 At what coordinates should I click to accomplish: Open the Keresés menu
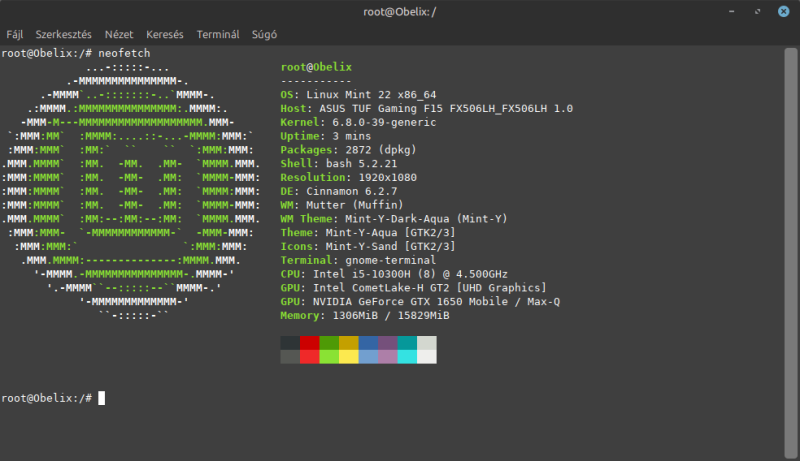[x=164, y=35]
